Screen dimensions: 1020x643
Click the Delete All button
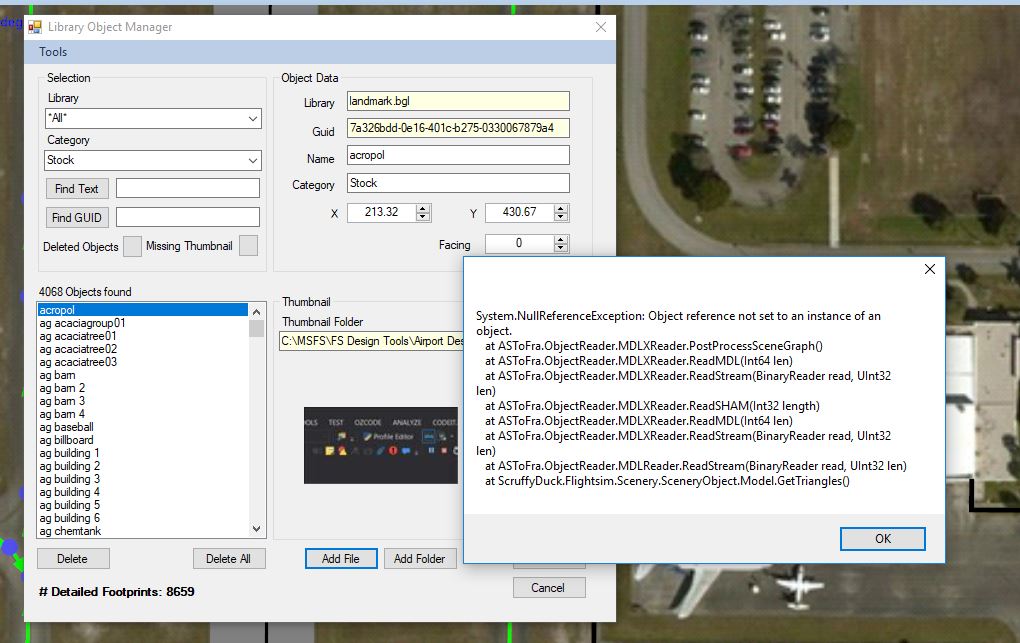[x=228, y=559]
